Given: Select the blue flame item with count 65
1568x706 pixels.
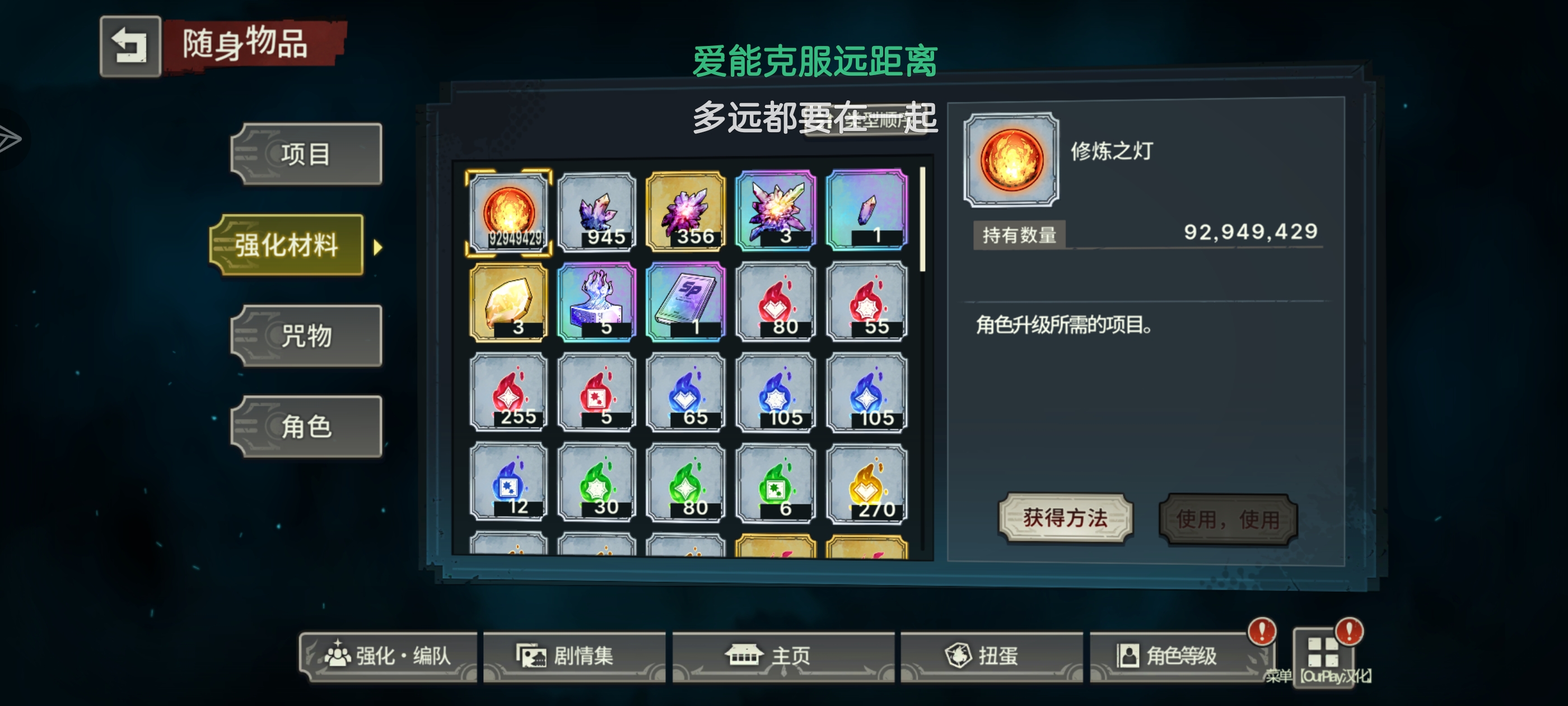Looking at the screenshot, I should click(x=685, y=393).
